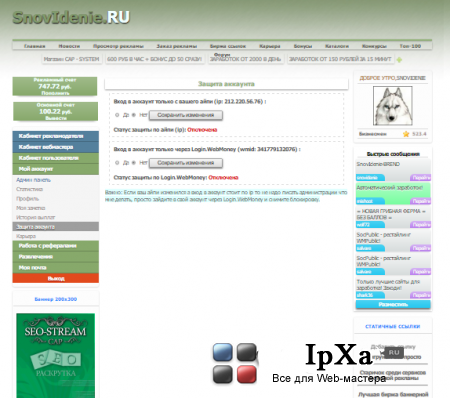Screen dimensions: 450x398
Task: Click red 'Отключена' IP protection status
Action: pos(202,130)
